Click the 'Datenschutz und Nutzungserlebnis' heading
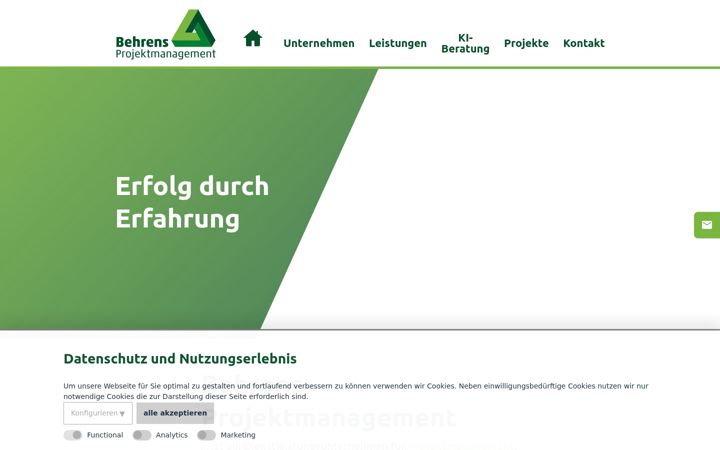 click(180, 359)
